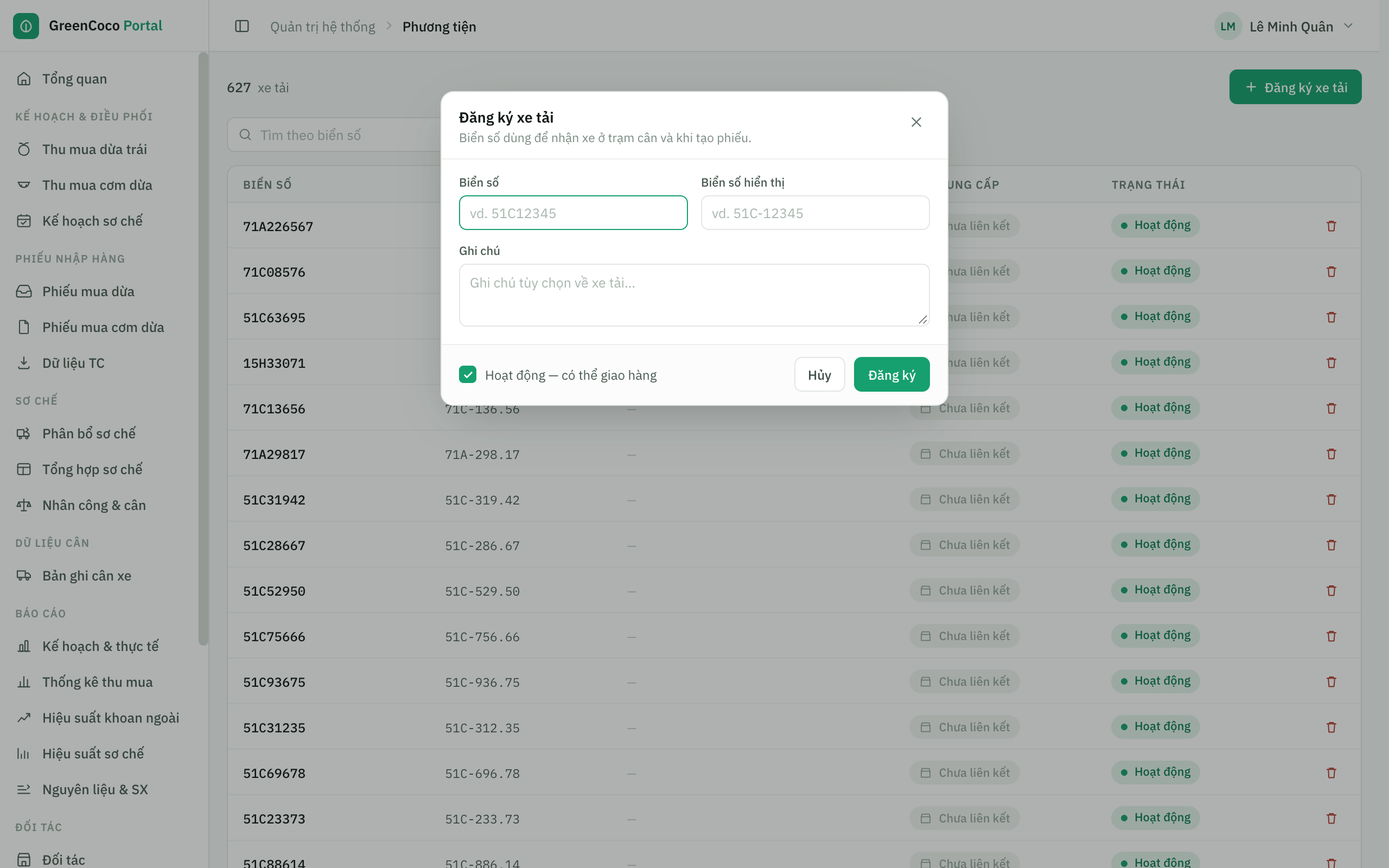This screenshot has width=1389, height=868.
Task: Open Bản ghi cân xe
Action: point(100,576)
